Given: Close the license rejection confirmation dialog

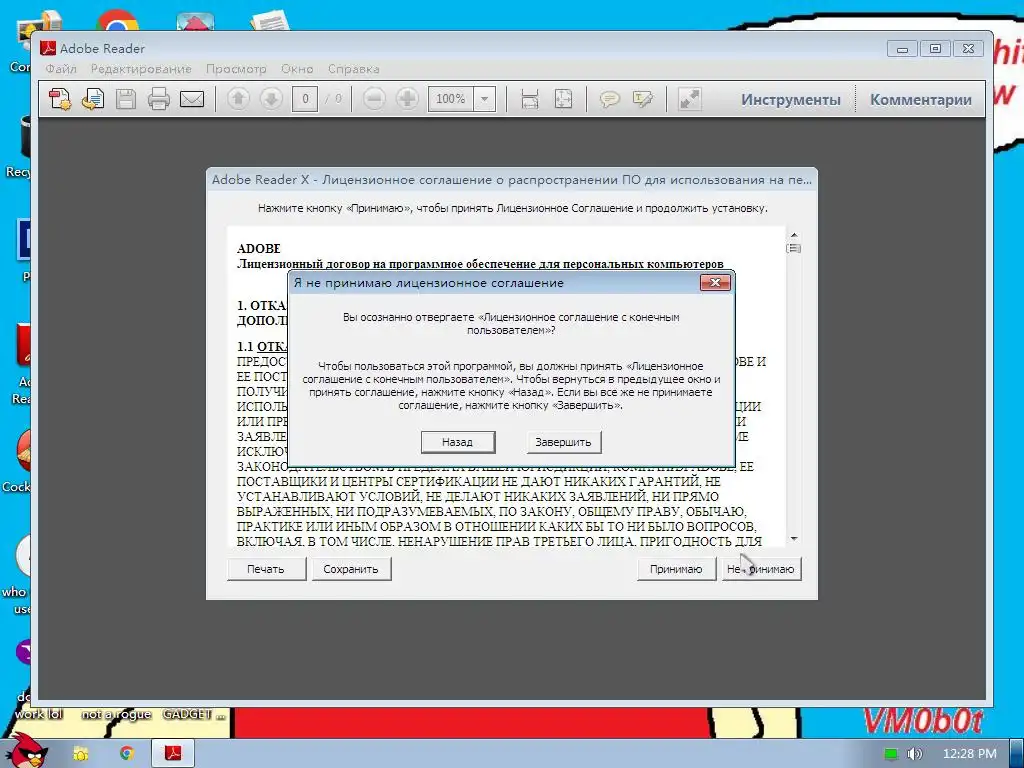Looking at the screenshot, I should tap(715, 282).
